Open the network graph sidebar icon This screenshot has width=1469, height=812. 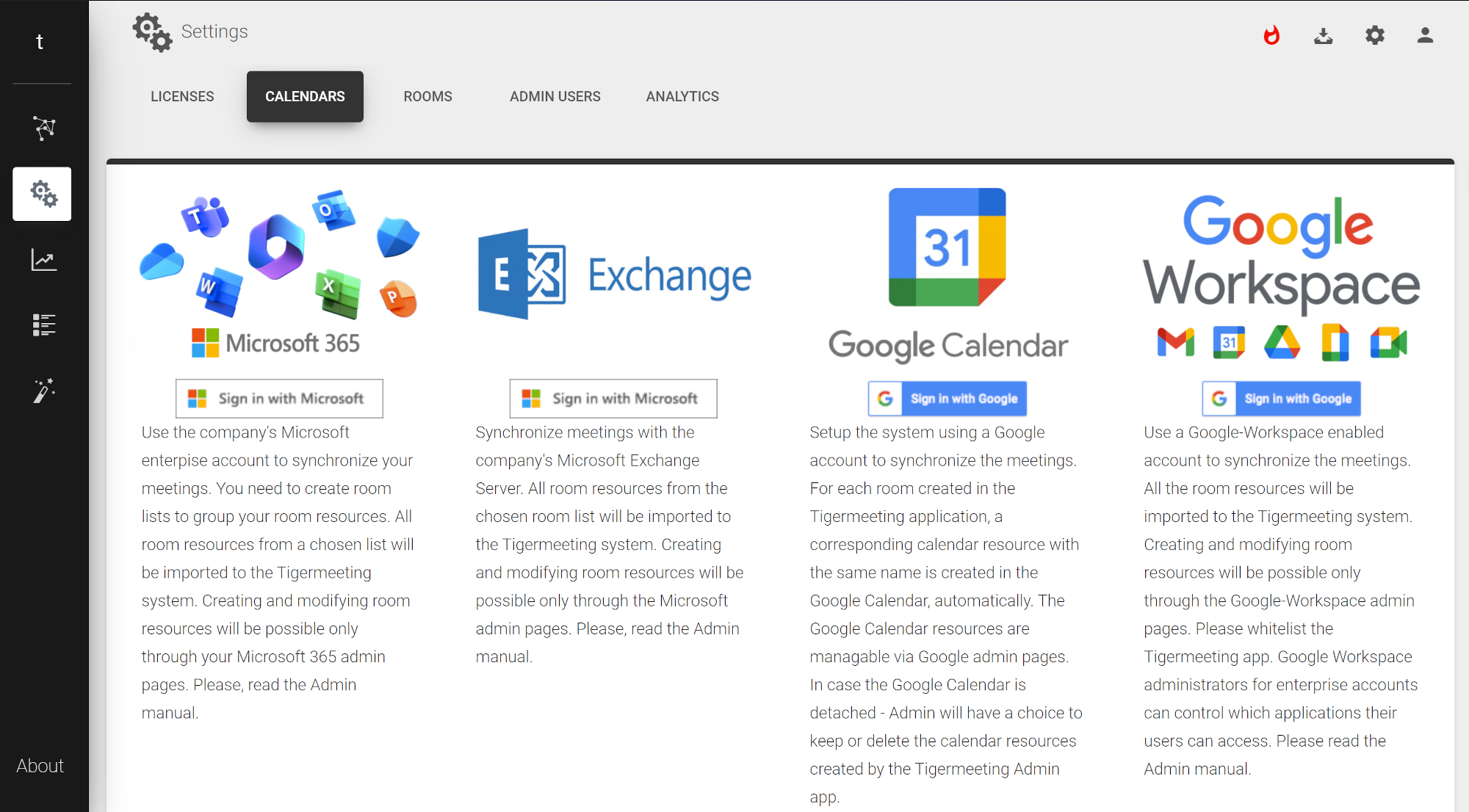pos(44,128)
